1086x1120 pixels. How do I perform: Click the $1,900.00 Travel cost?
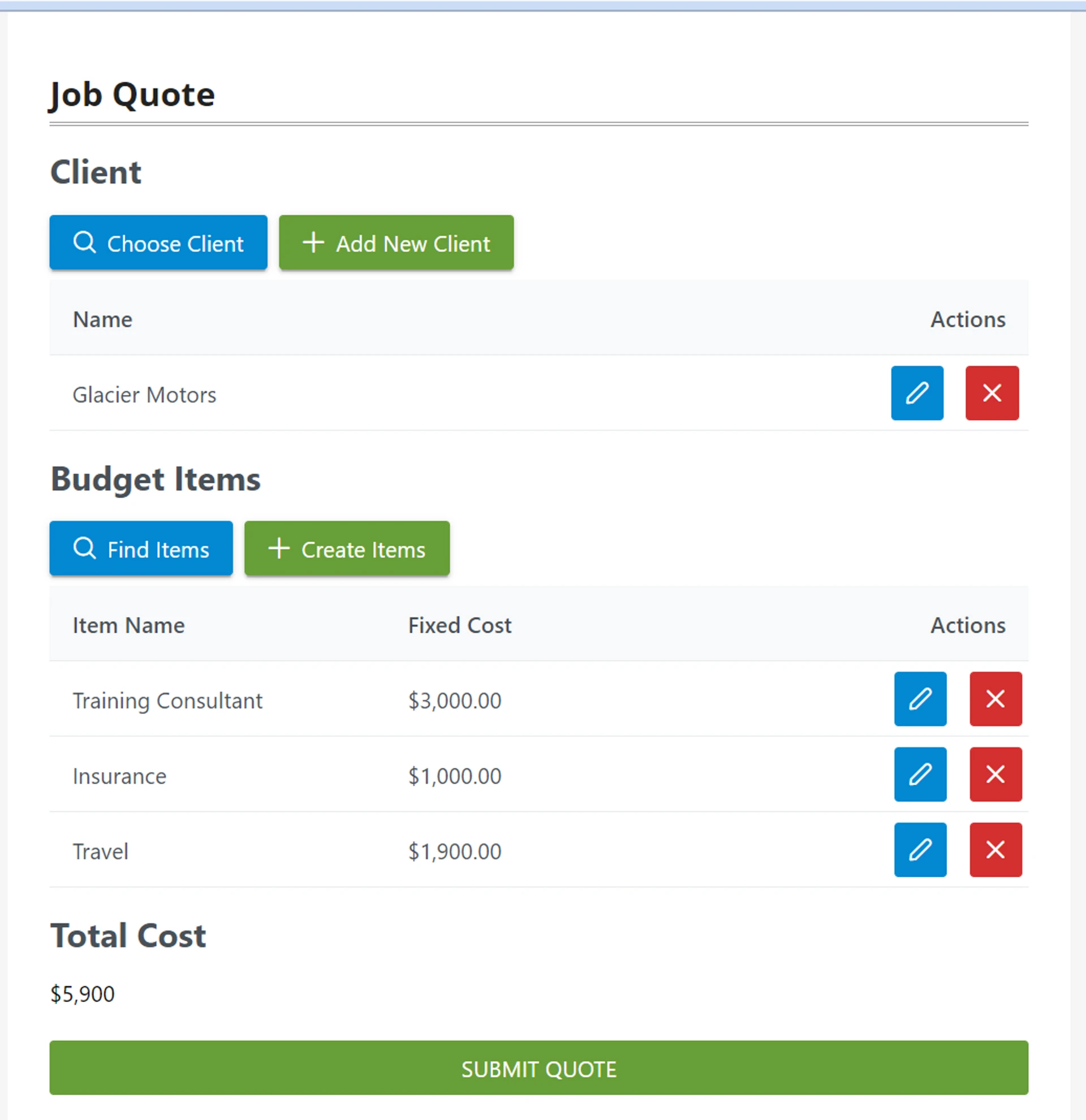[454, 851]
